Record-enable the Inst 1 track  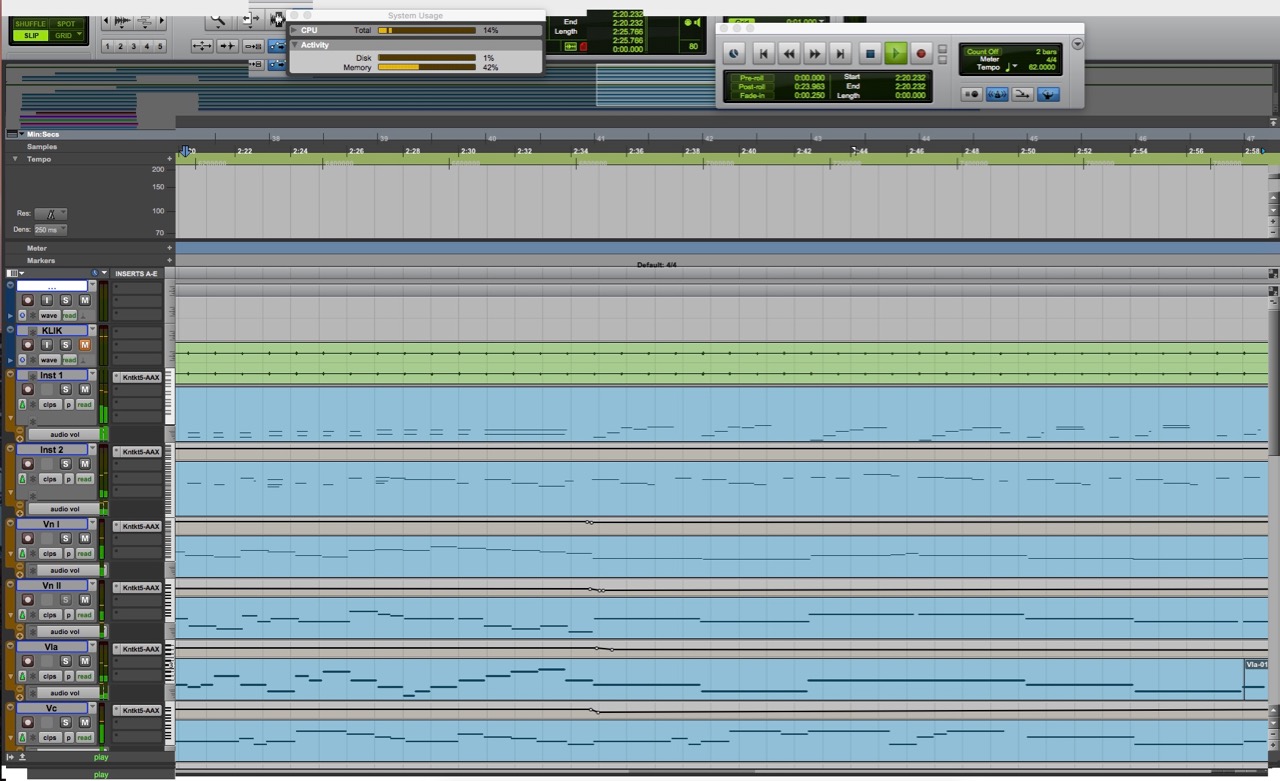(x=28, y=390)
